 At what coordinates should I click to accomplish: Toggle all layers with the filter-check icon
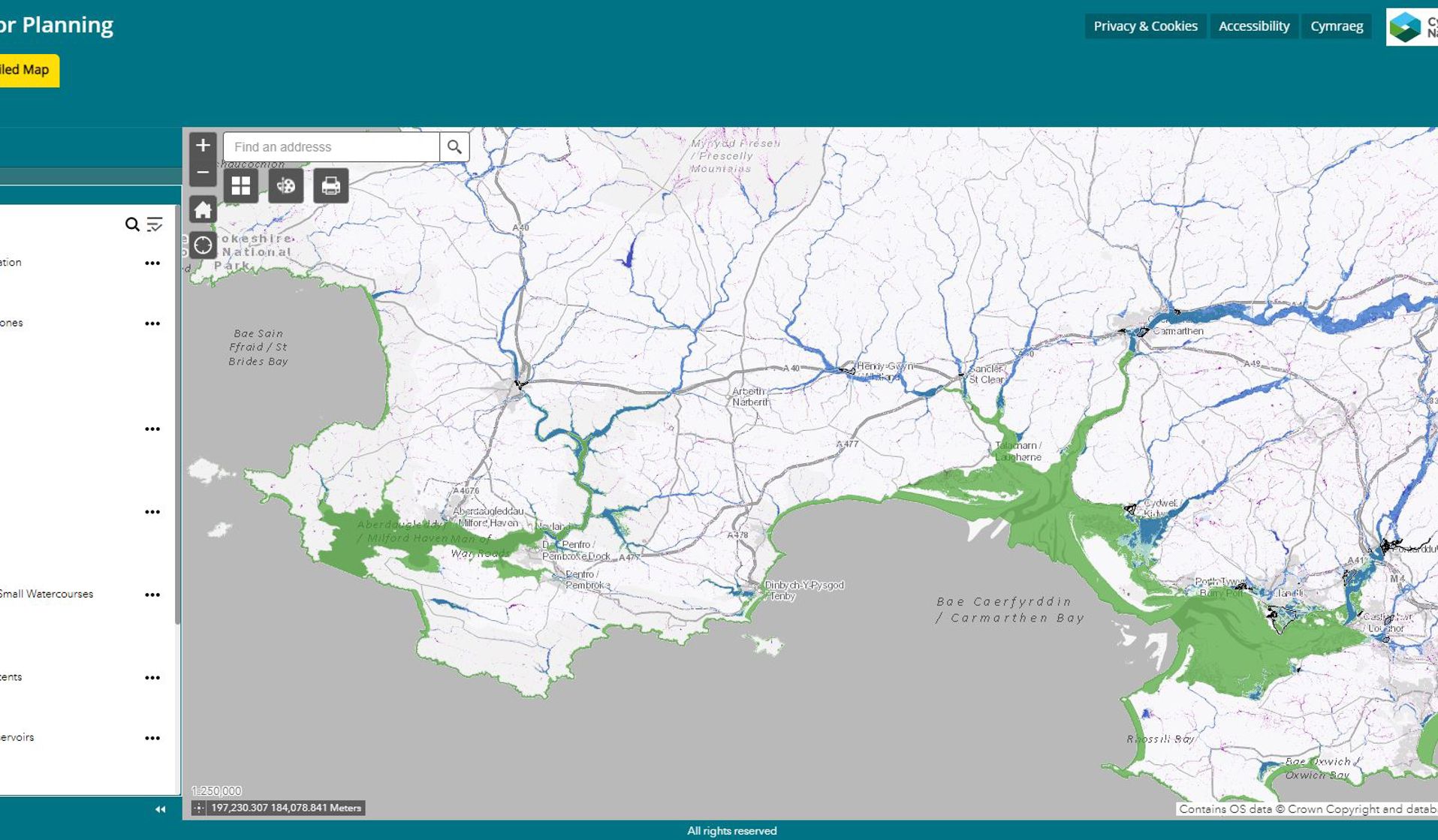click(153, 224)
